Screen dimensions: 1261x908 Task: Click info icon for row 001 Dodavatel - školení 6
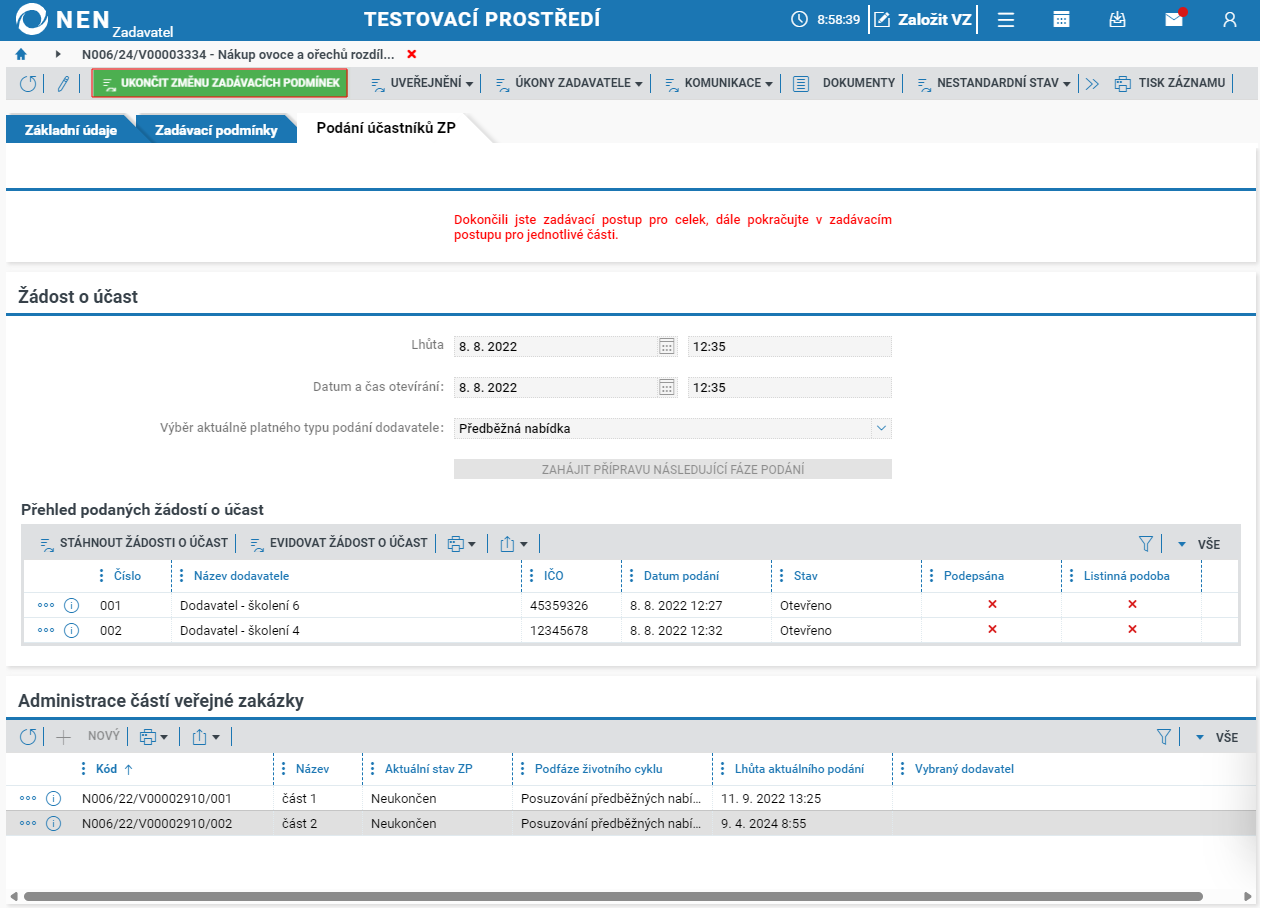coord(71,605)
